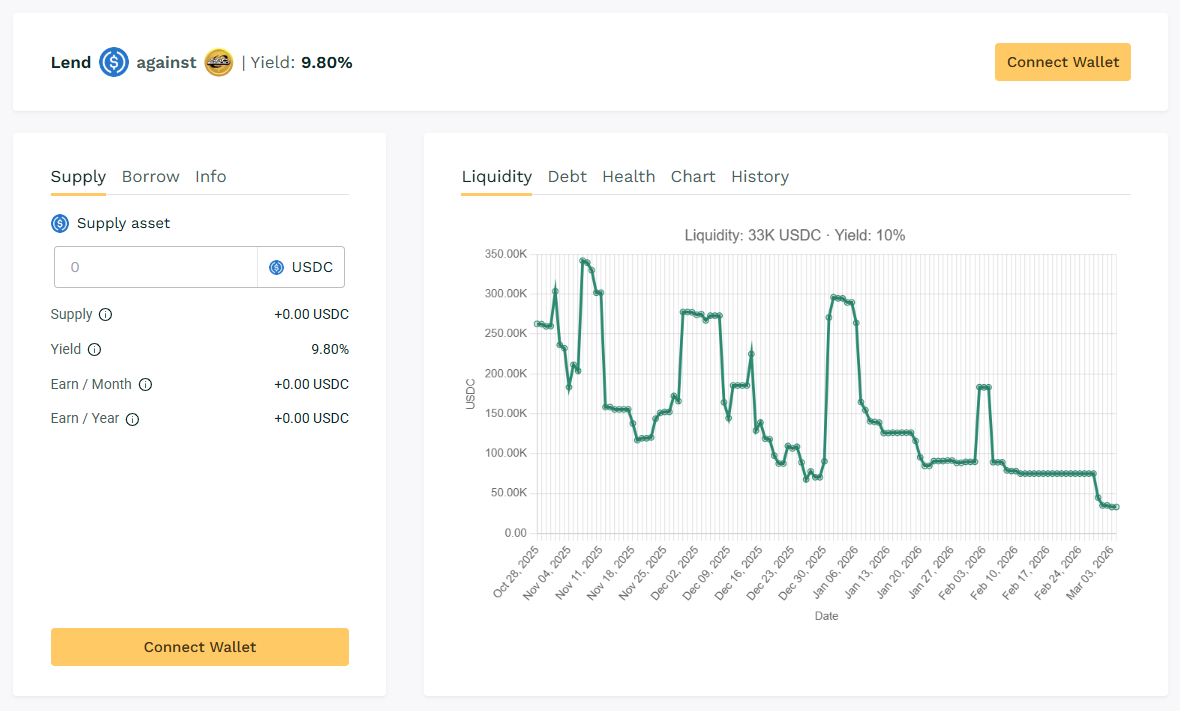Screen dimensions: 1180x711
Task: Open the Health chart tab
Action: (x=628, y=177)
